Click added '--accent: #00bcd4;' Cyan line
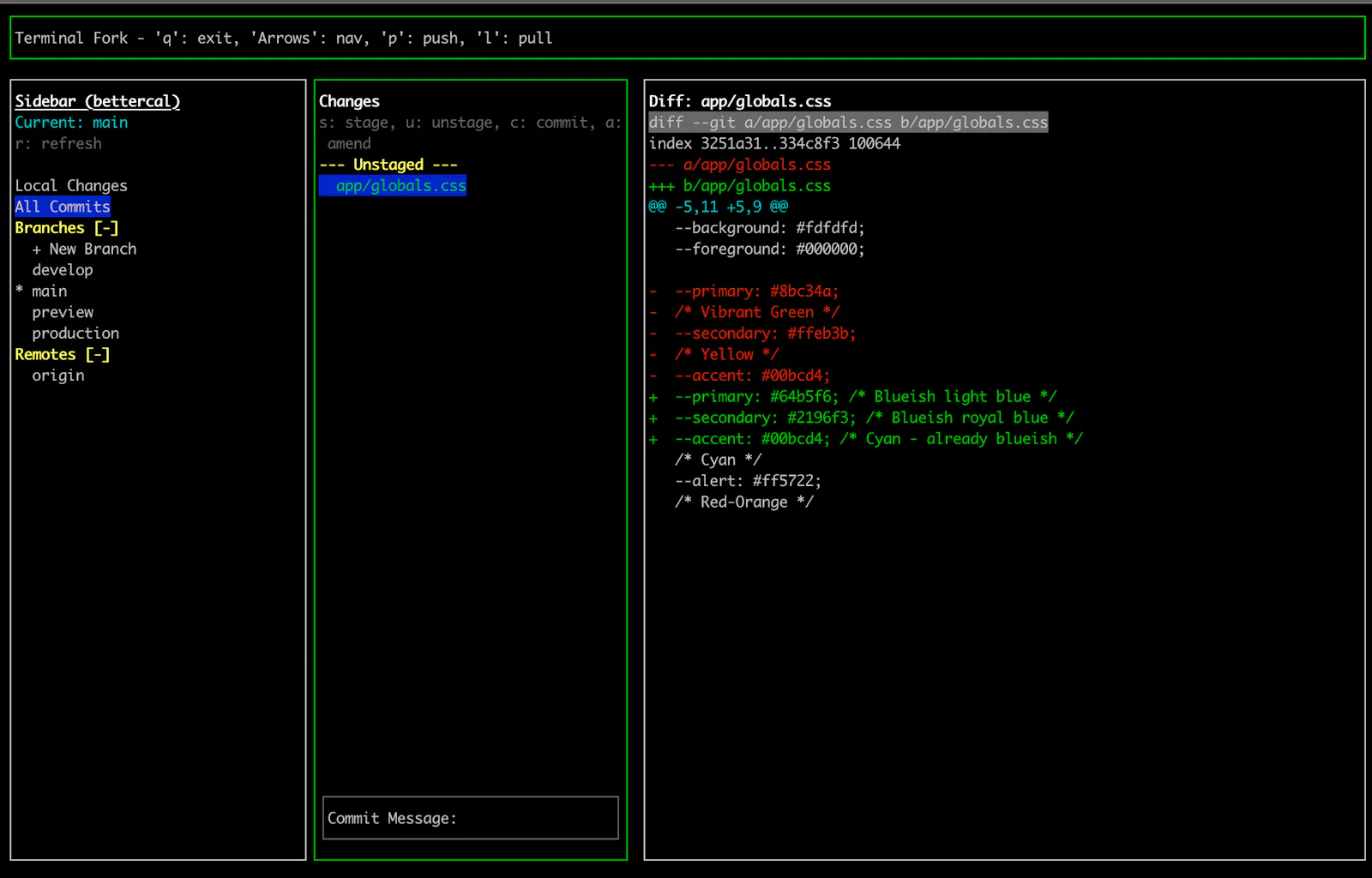 pos(866,439)
